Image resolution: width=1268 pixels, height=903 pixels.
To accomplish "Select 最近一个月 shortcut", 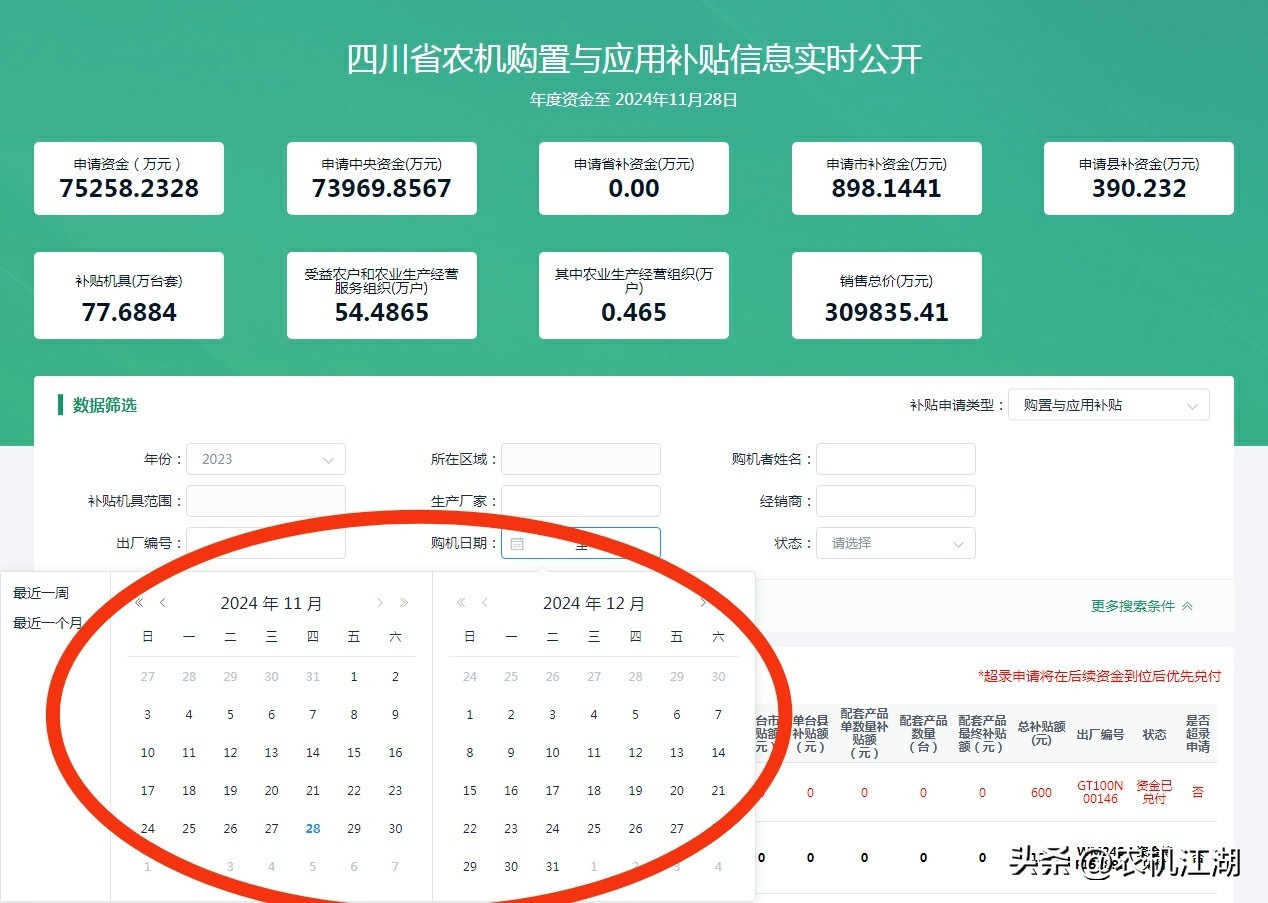I will (47, 623).
